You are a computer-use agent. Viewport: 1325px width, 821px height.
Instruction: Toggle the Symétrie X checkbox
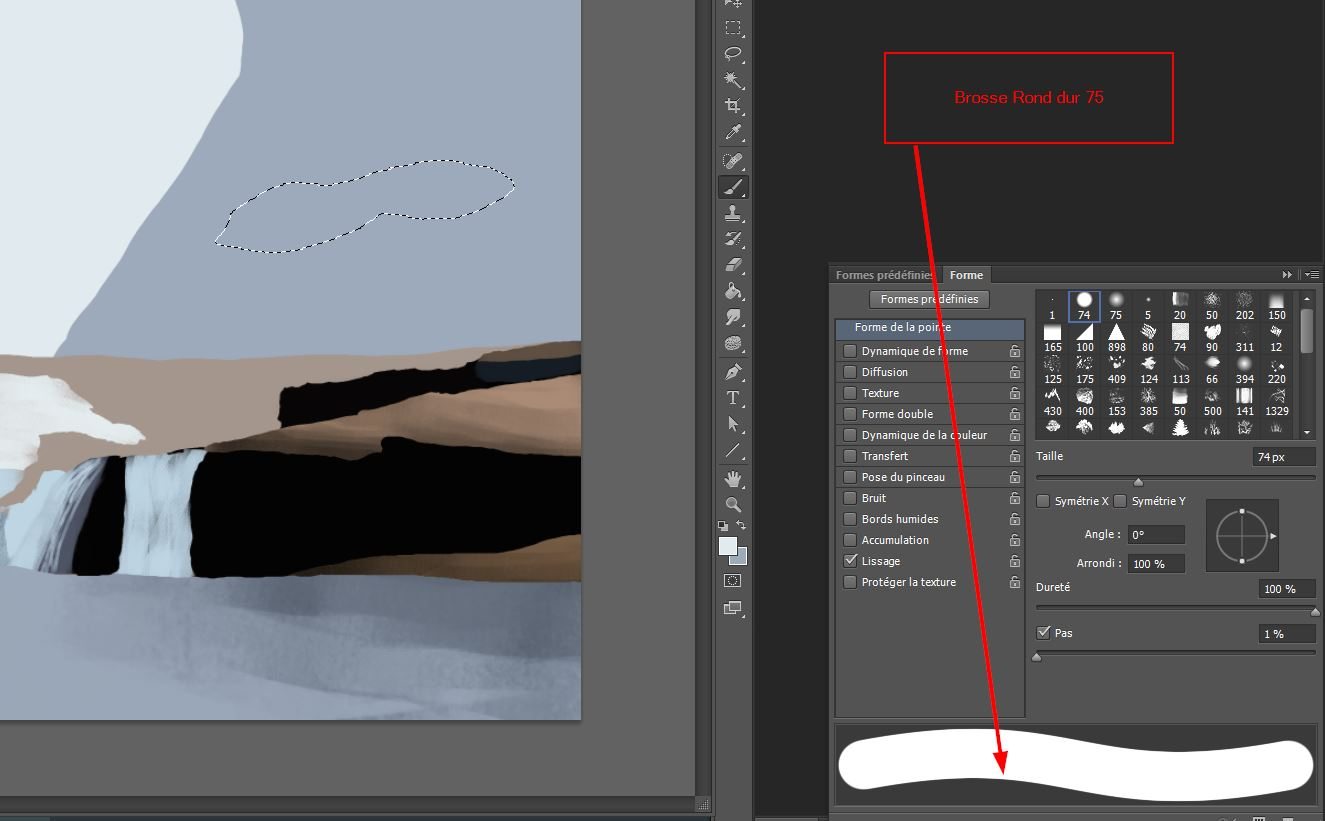(x=1043, y=501)
